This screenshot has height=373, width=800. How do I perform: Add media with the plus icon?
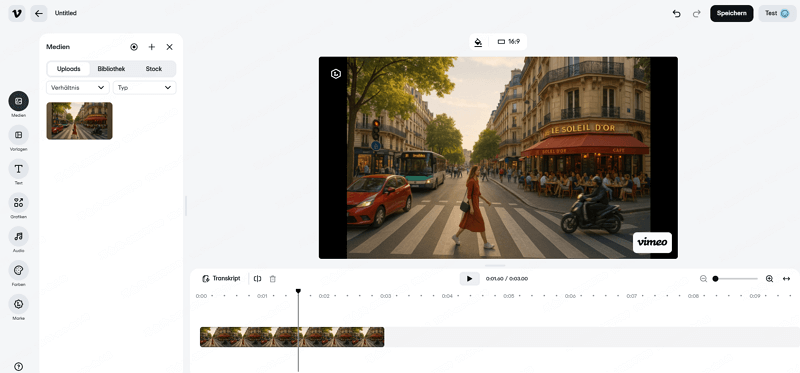point(152,47)
